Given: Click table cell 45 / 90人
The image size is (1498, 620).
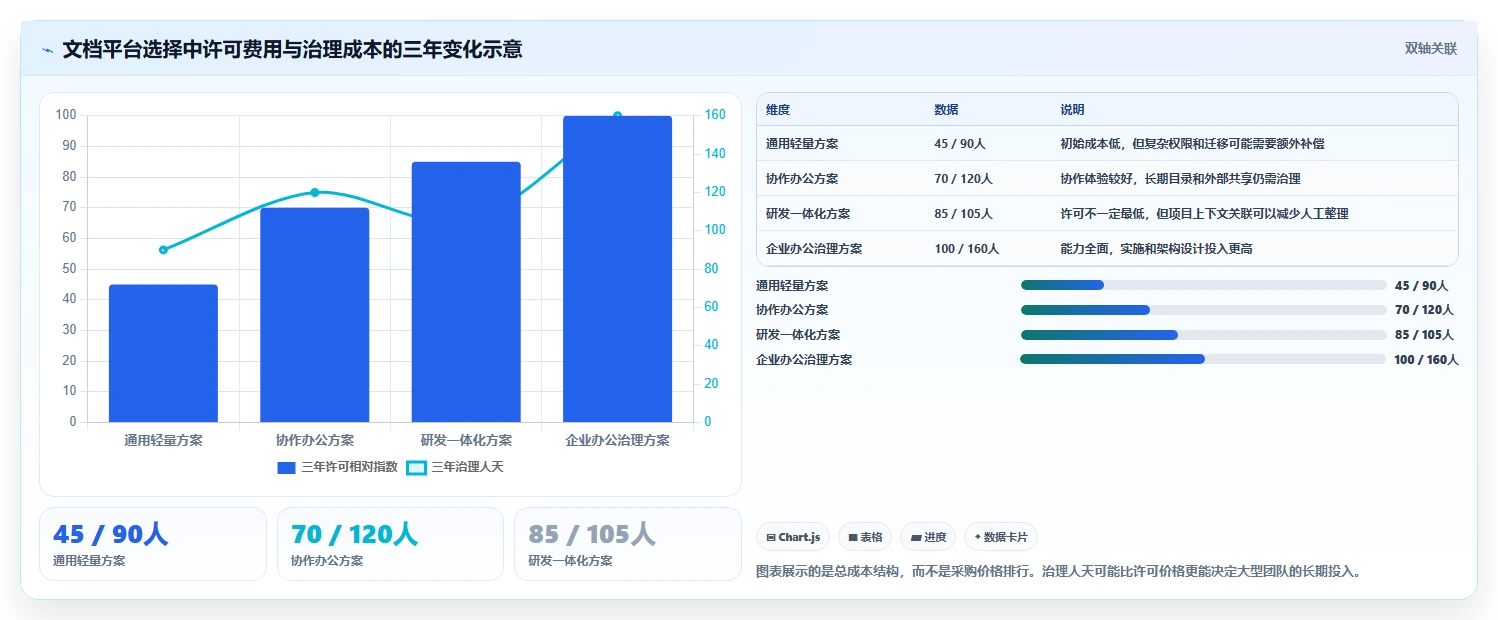Looking at the screenshot, I should 960,144.
